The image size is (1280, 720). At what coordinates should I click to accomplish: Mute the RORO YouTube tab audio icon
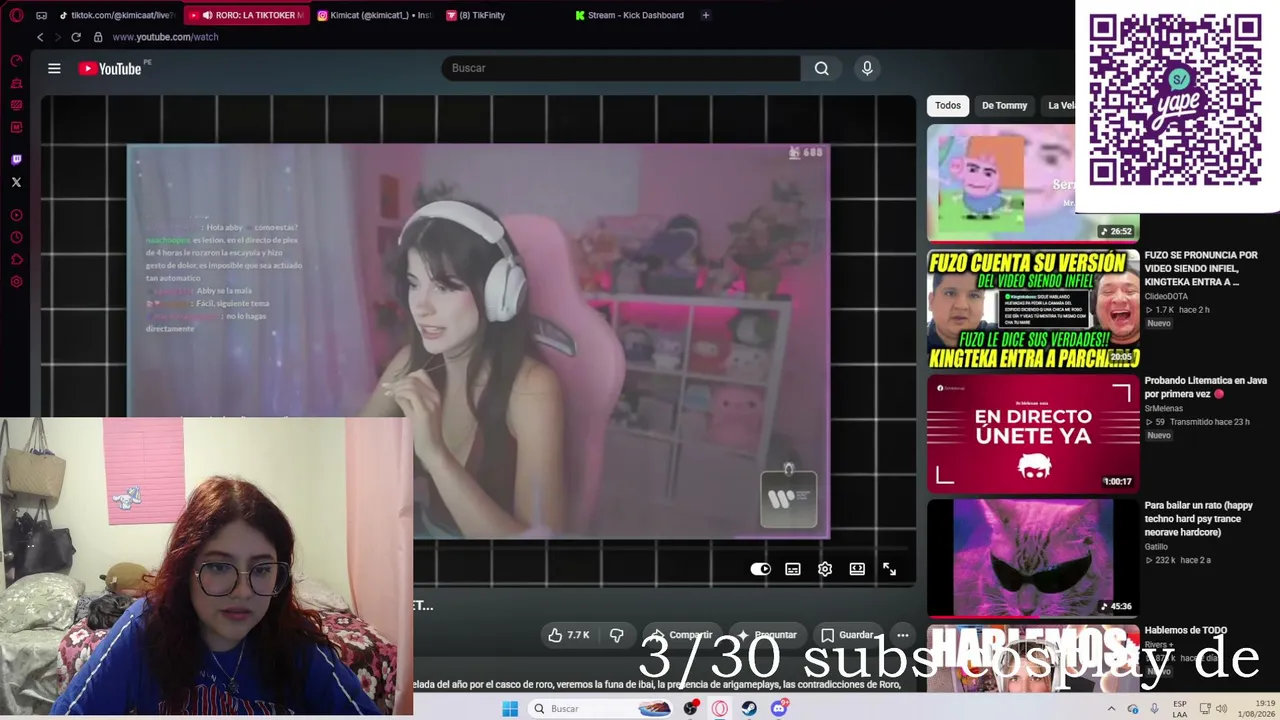pos(207,15)
